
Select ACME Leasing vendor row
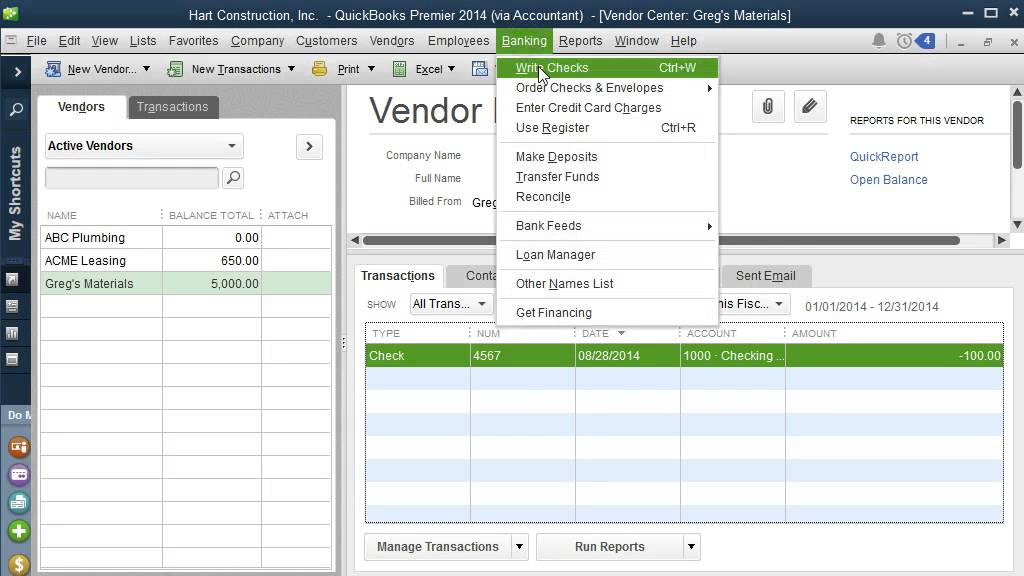(x=185, y=261)
